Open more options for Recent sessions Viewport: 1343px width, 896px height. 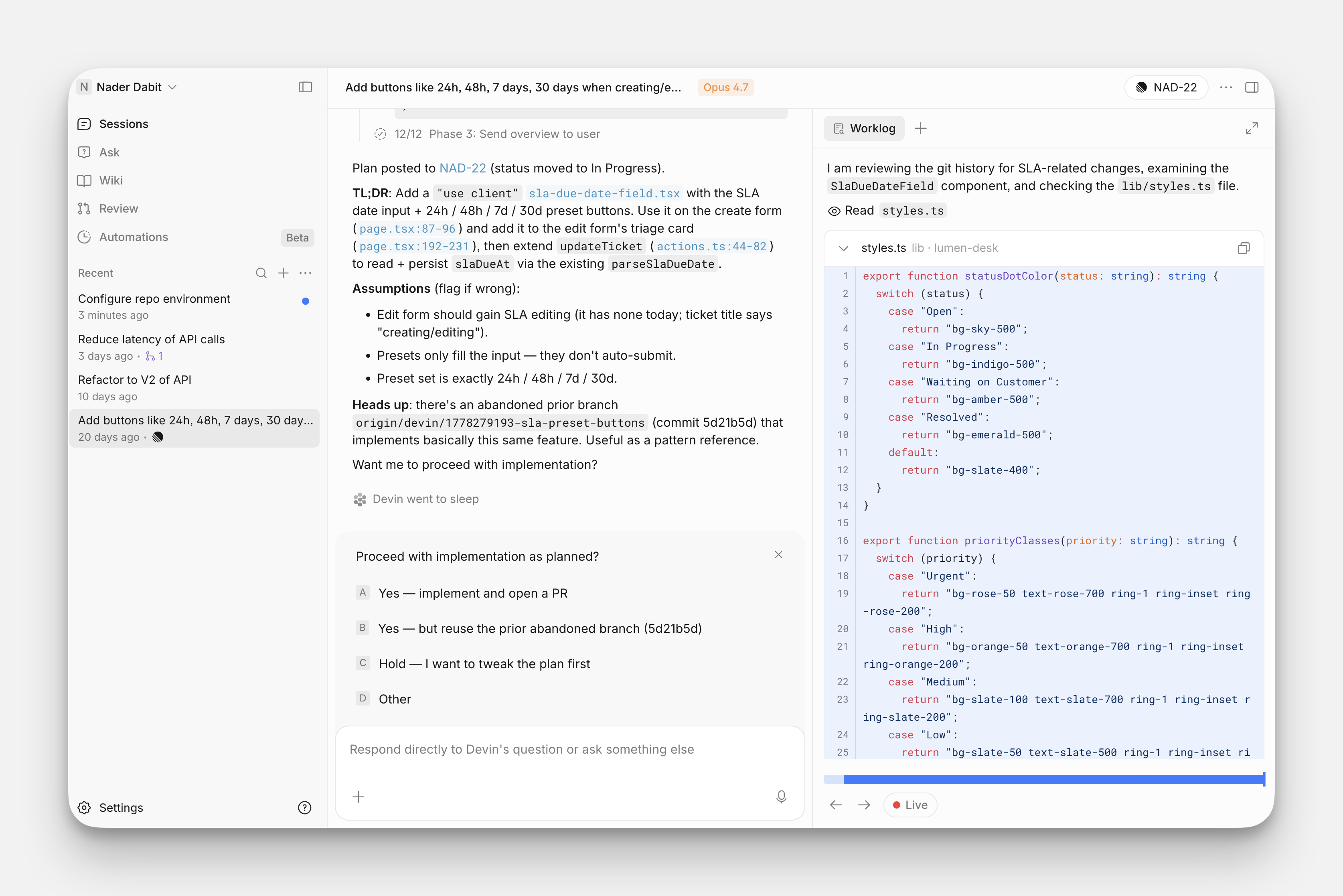point(306,273)
